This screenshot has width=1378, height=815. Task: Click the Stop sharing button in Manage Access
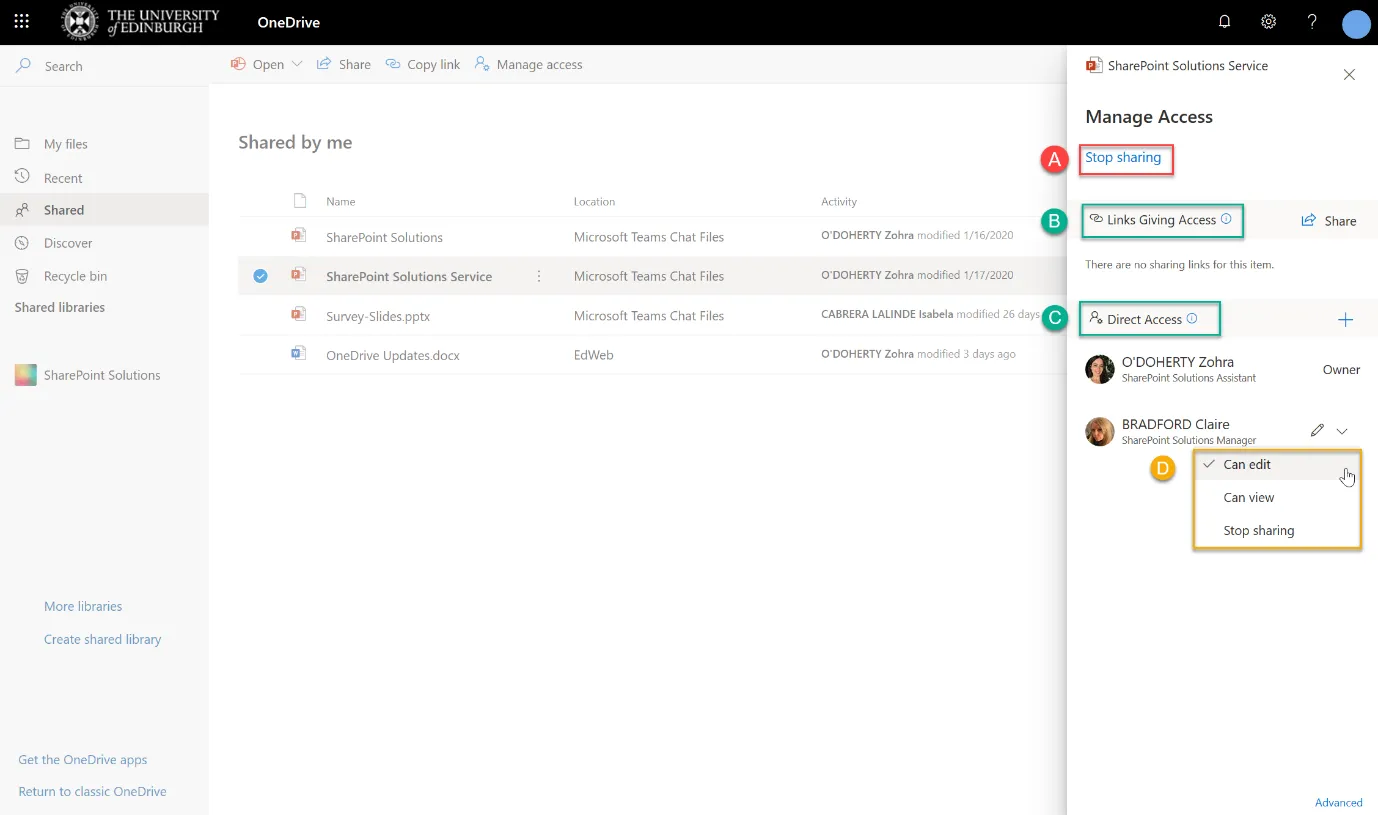pyautogui.click(x=1125, y=157)
